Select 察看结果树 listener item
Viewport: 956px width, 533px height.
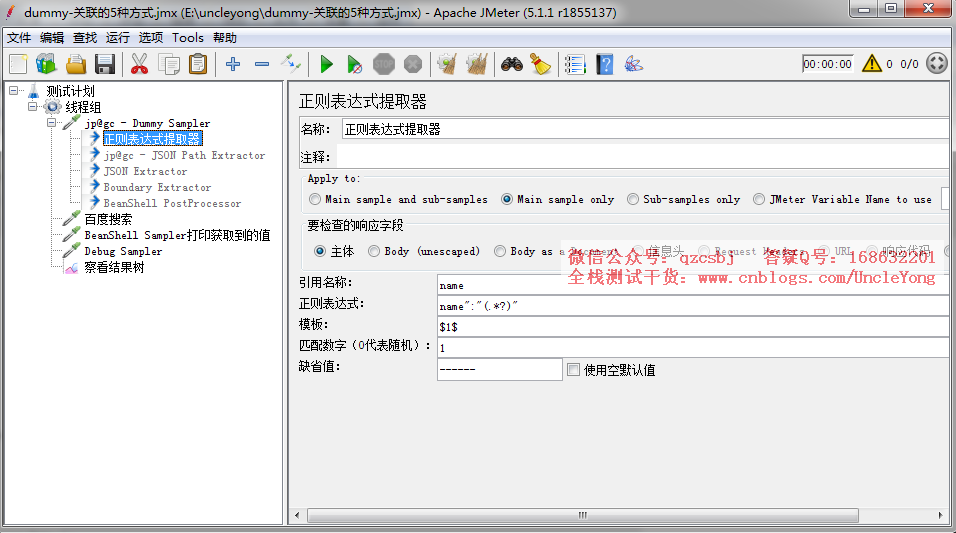point(114,267)
